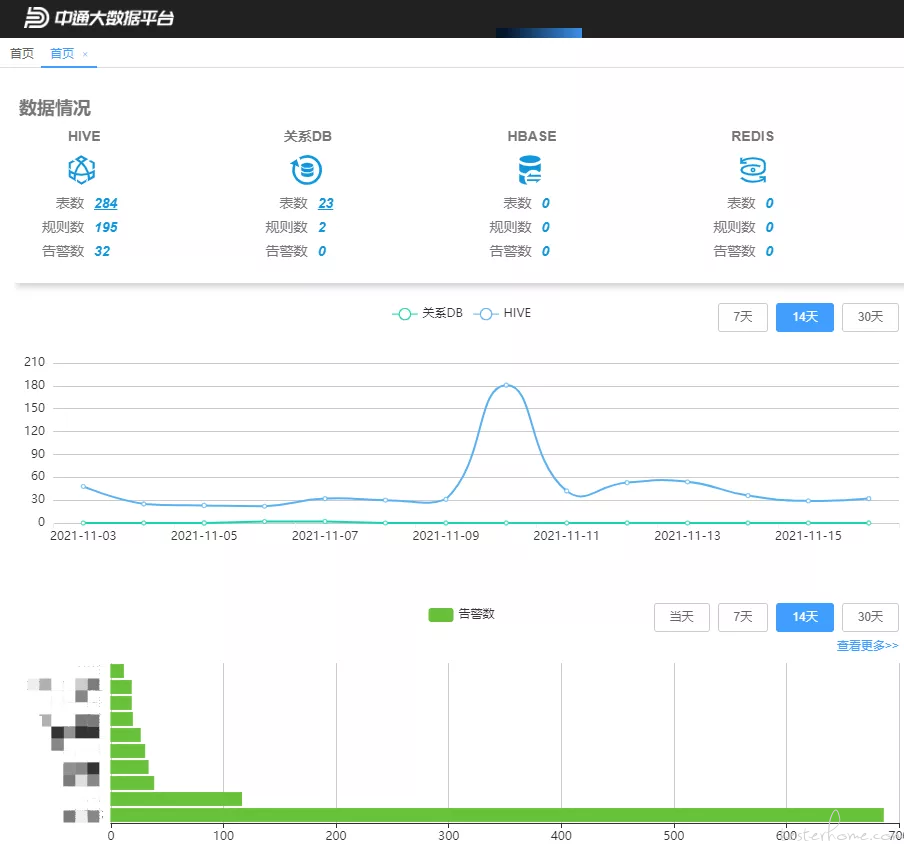Click the REDIS 表数 value 0
This screenshot has height=854, width=904.
770,204
